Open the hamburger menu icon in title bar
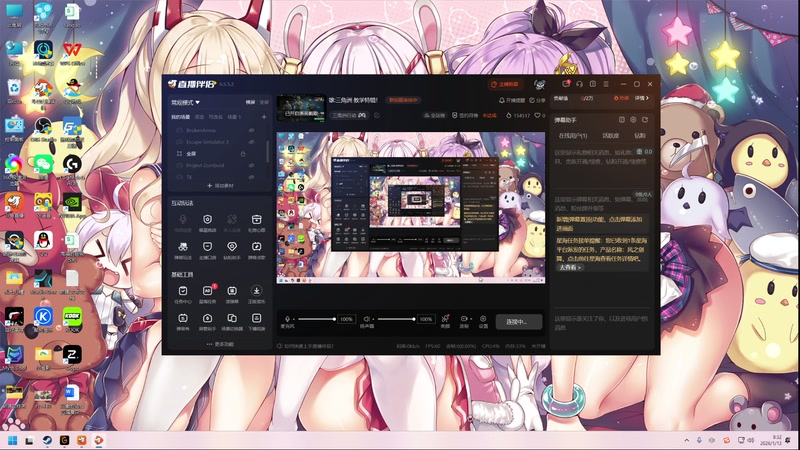Screen dimensions: 800x450 point(606,84)
